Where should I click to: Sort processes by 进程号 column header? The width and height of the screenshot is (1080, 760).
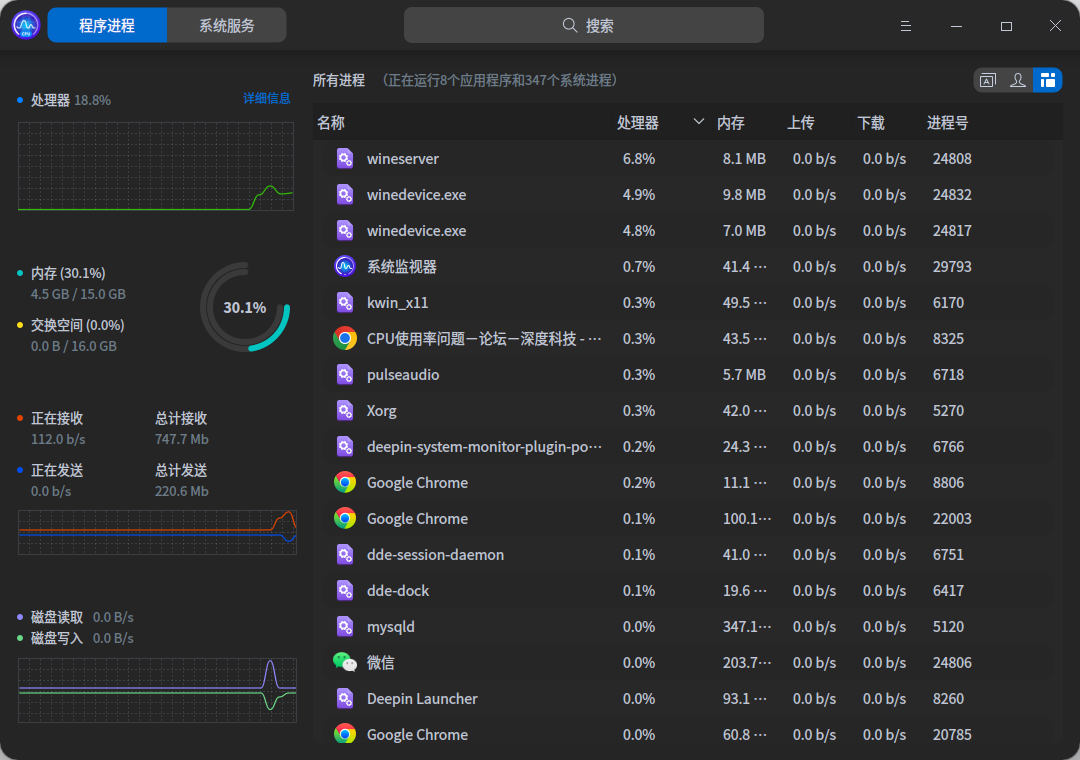click(947, 123)
